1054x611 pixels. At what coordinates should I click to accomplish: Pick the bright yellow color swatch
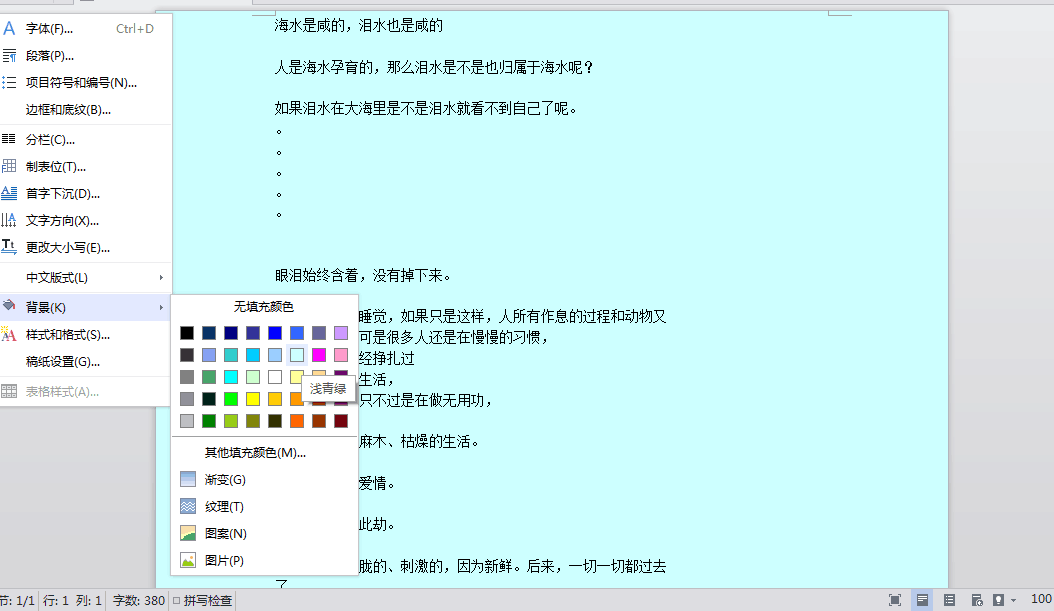point(253,399)
